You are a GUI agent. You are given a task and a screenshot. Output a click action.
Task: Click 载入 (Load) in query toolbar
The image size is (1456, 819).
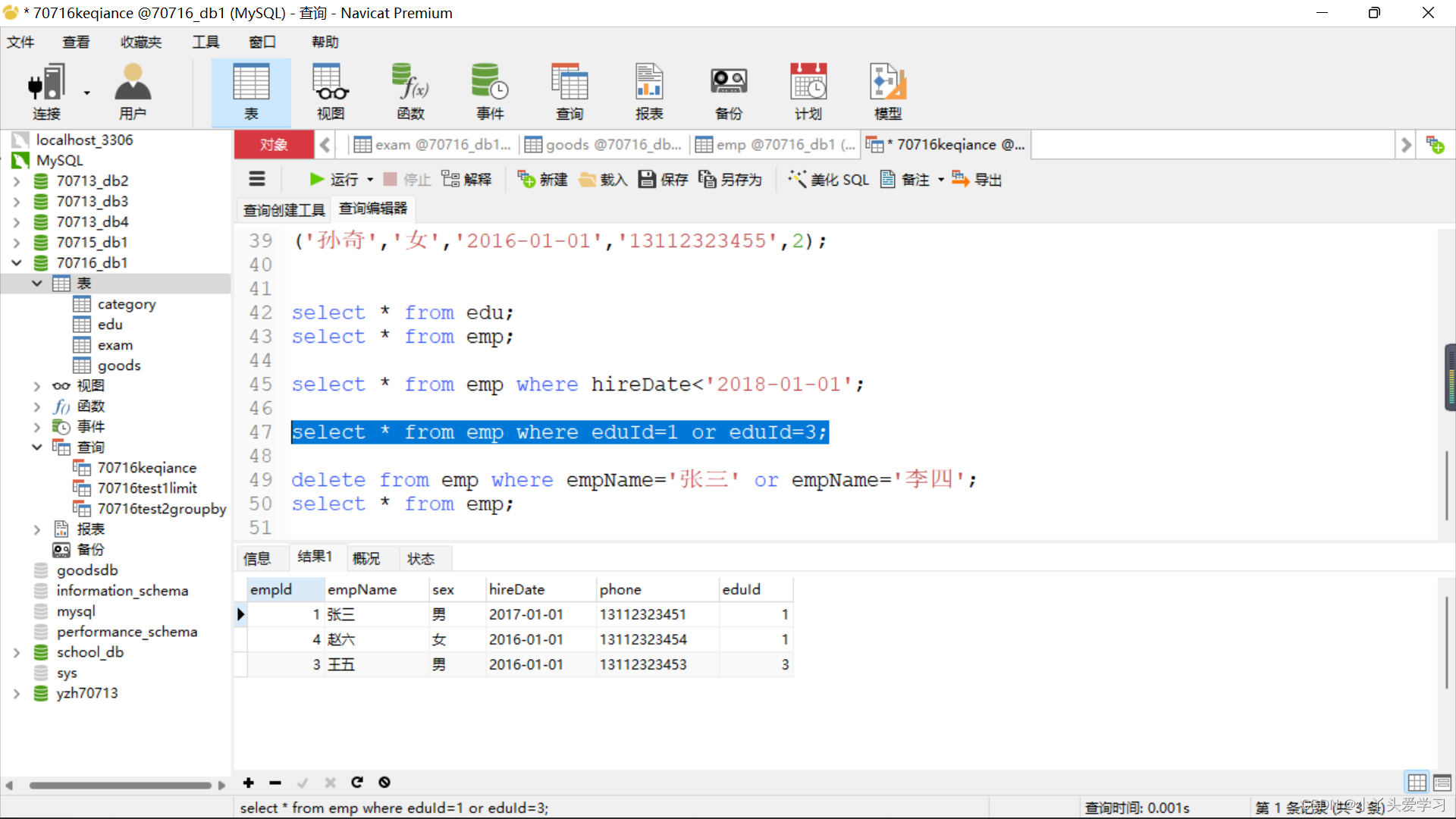coord(603,179)
